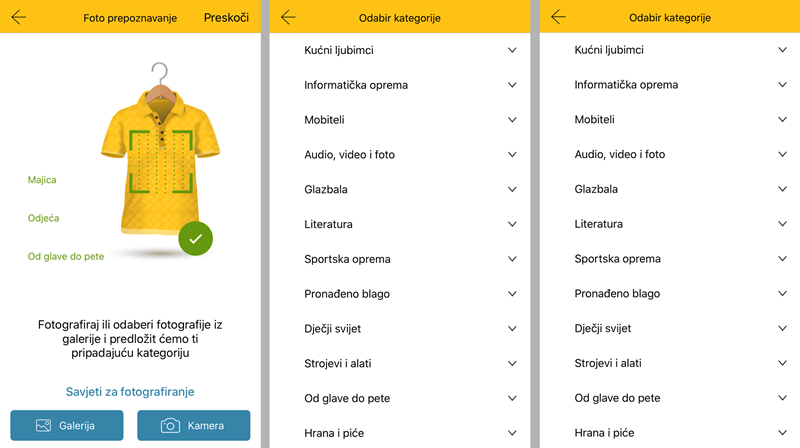Viewport: 800px width, 448px height.
Task: Click the hanger hook above the shirt
Action: tap(160, 73)
